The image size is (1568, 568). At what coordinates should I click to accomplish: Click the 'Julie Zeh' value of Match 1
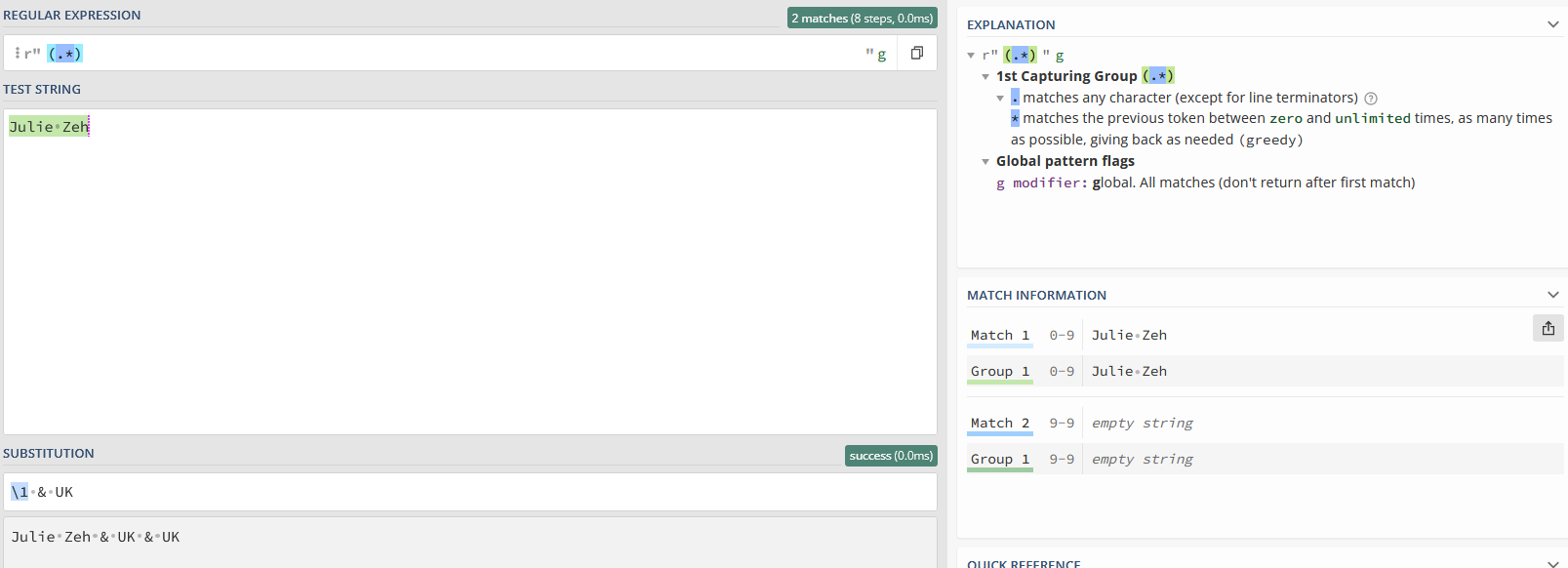coord(1129,335)
